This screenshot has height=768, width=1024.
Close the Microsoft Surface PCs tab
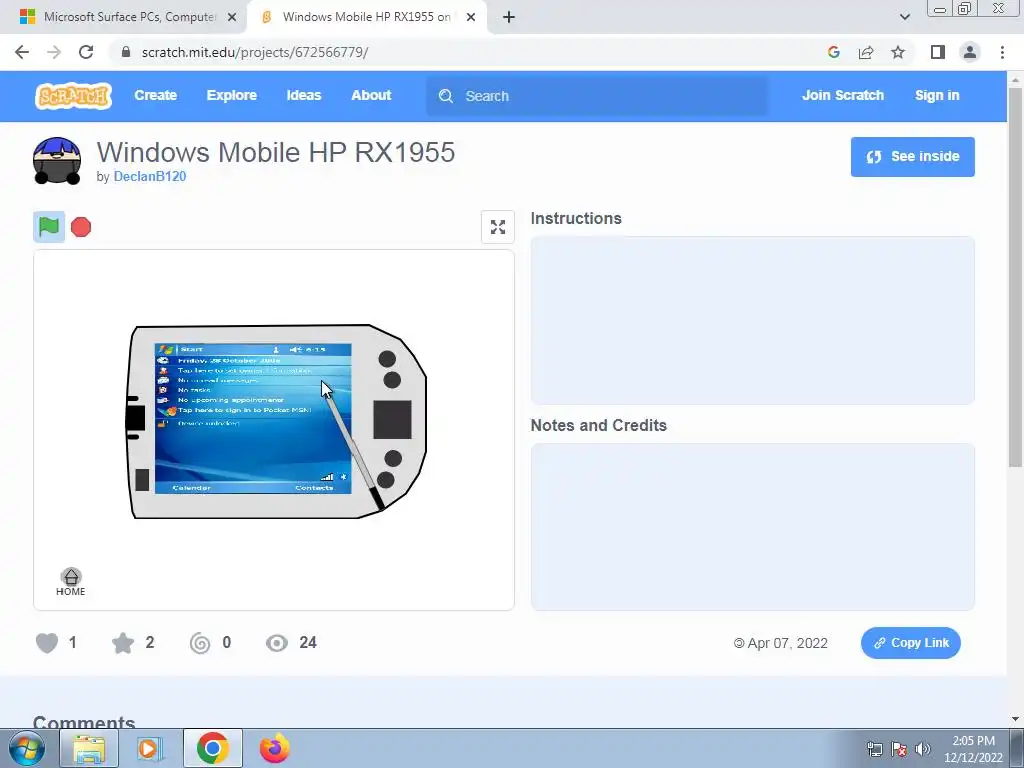232,18
